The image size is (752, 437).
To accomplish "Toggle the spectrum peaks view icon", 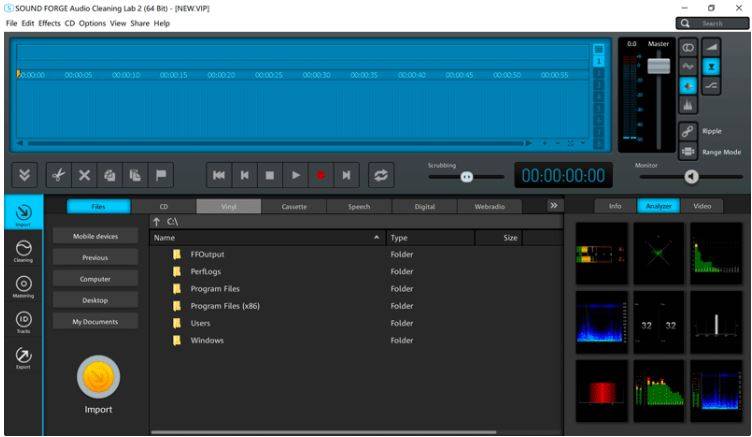I will [688, 105].
